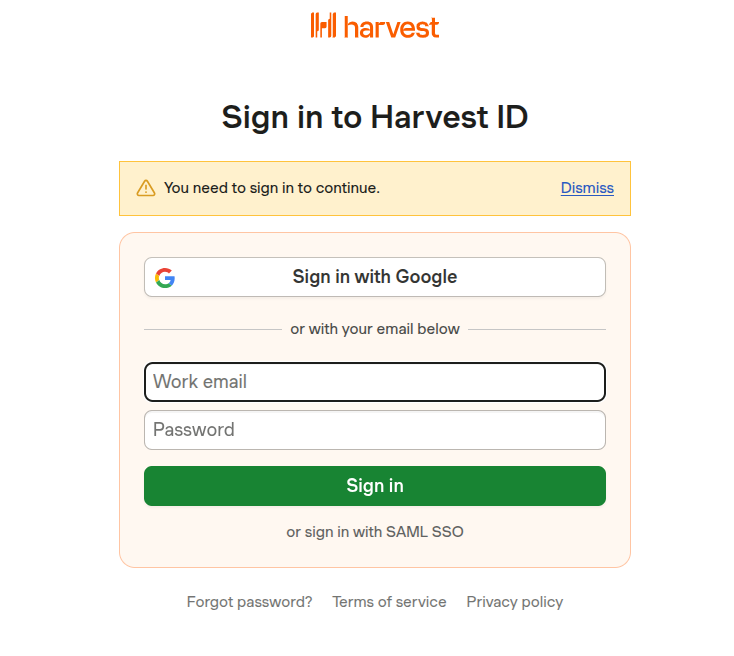View the Privacy policy link
Screen dimensions: 734x656
click(x=514, y=602)
